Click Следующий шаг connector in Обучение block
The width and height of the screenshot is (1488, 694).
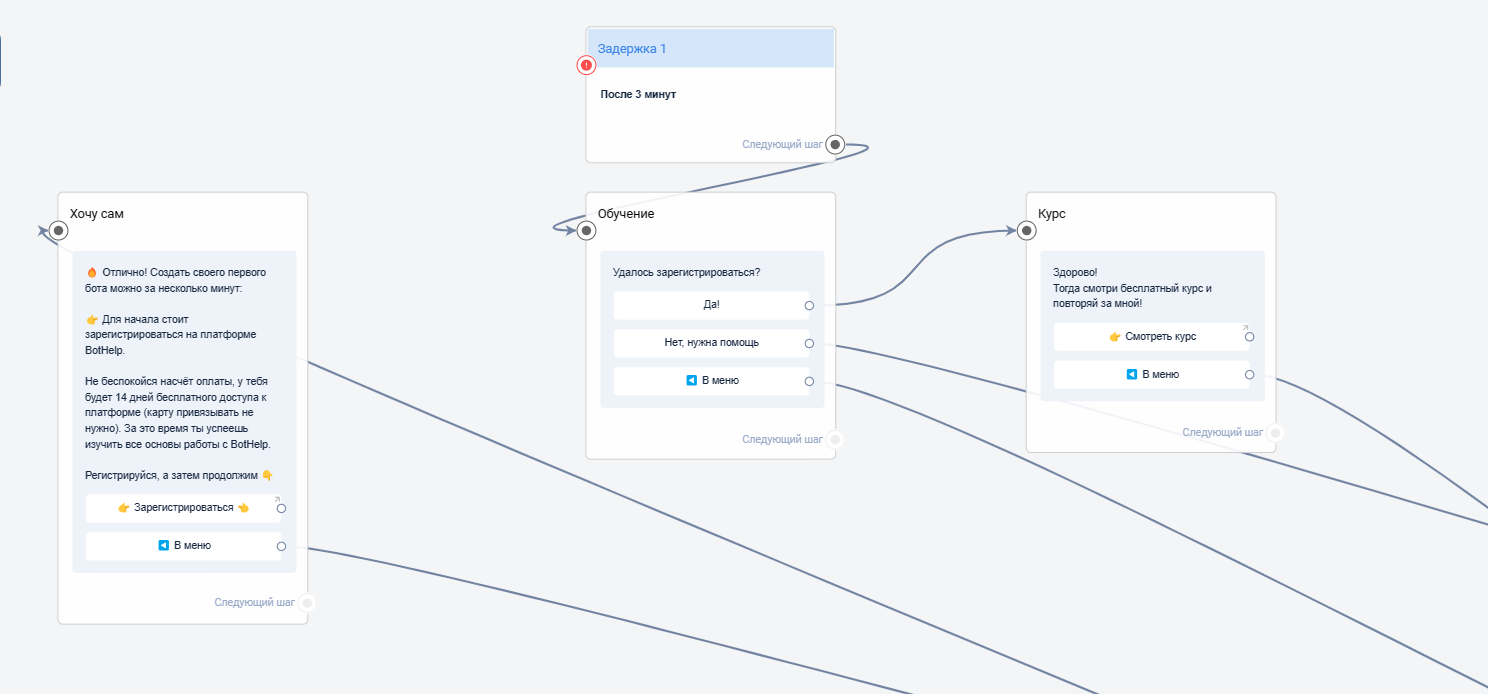pyautogui.click(x=835, y=440)
